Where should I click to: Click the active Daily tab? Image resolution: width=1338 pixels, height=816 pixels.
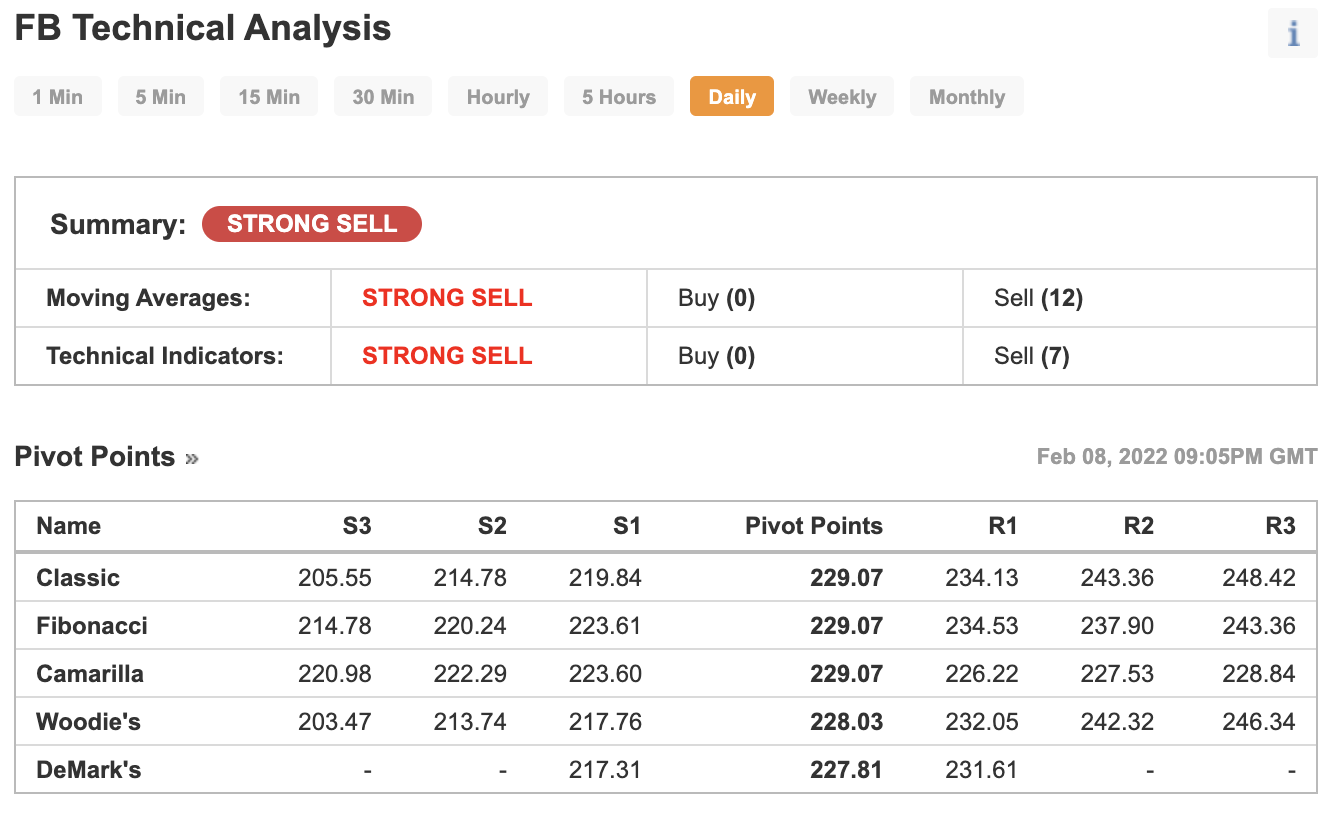(x=732, y=97)
